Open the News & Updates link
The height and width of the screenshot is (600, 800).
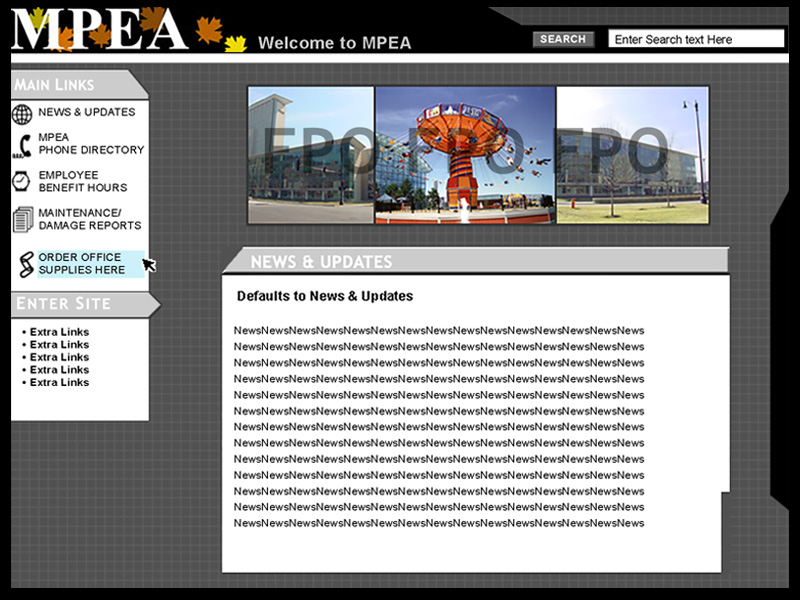pos(87,112)
